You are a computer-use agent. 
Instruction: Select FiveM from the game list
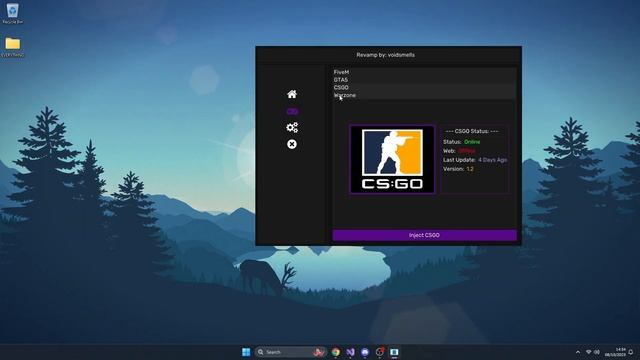tap(424, 72)
